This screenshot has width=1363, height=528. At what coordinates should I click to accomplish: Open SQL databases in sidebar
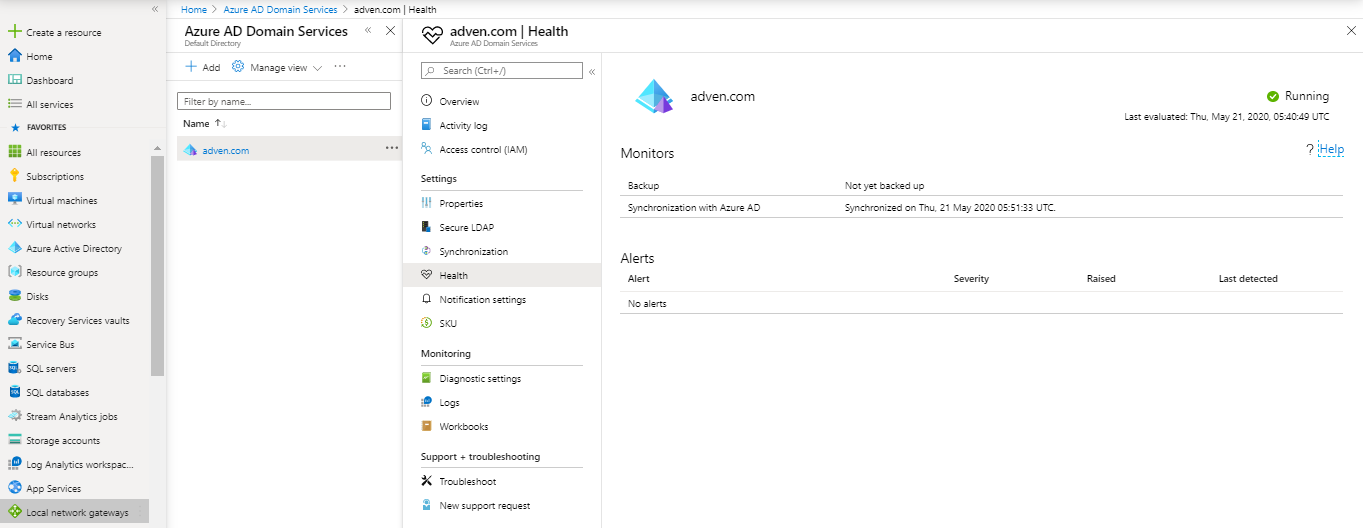click(x=57, y=393)
